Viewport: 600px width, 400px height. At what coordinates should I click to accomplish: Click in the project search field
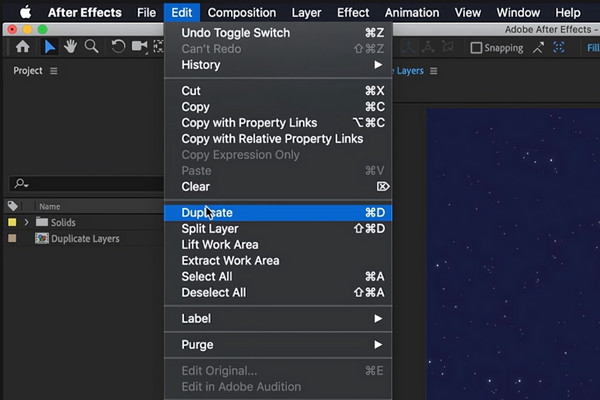point(86,184)
